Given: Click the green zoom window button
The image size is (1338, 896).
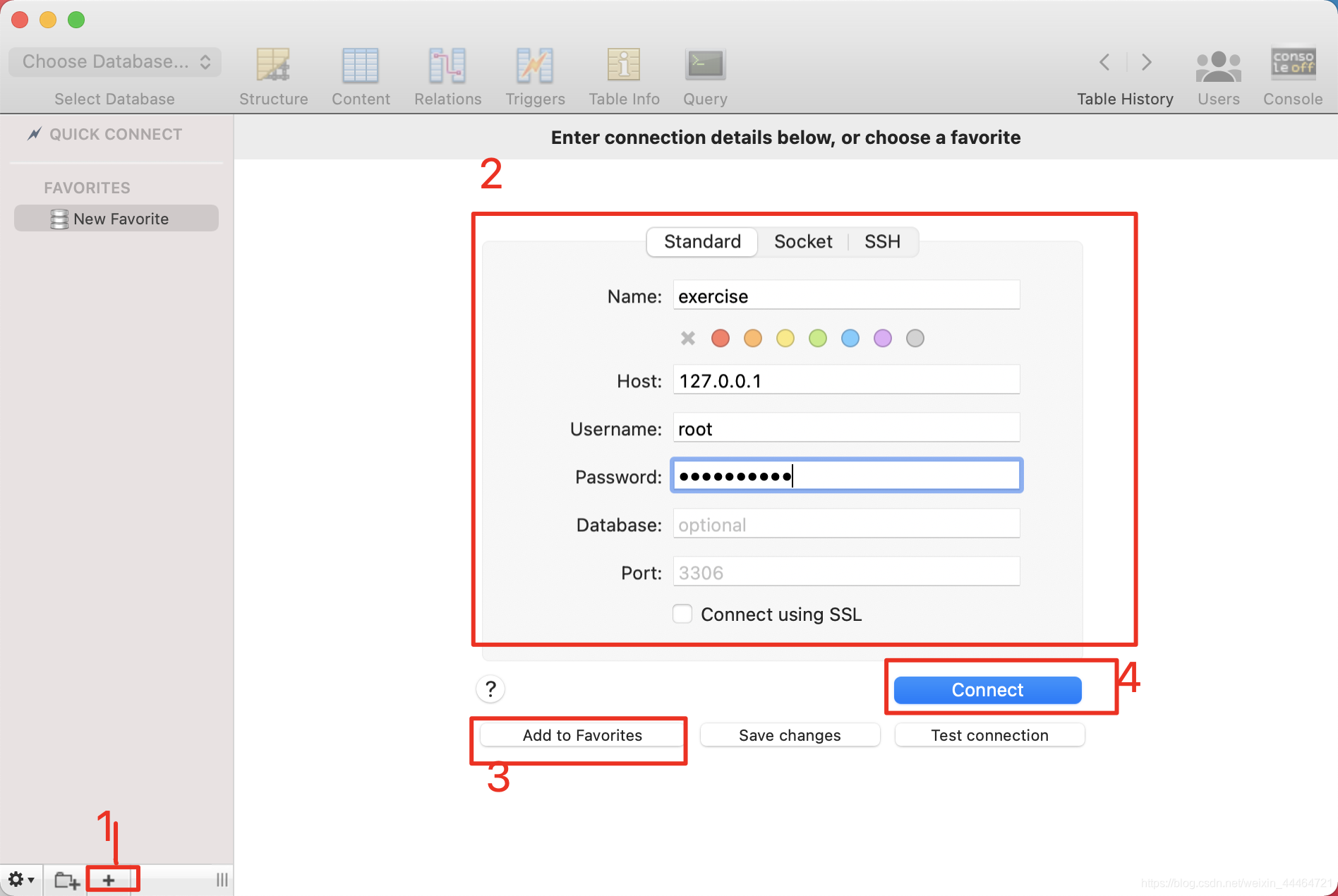Looking at the screenshot, I should tap(76, 20).
